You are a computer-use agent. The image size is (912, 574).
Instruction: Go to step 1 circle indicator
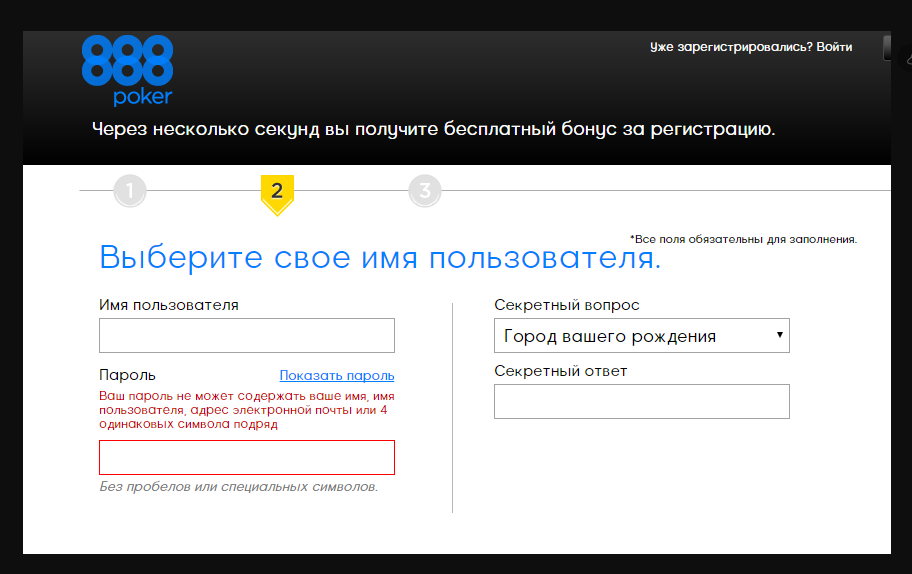coord(130,190)
